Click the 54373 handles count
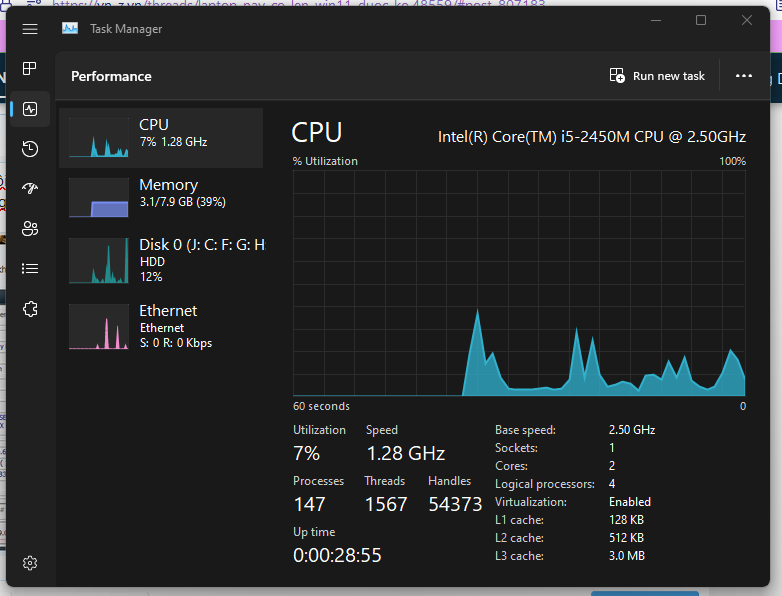Viewport: 782px width, 596px height. click(455, 504)
